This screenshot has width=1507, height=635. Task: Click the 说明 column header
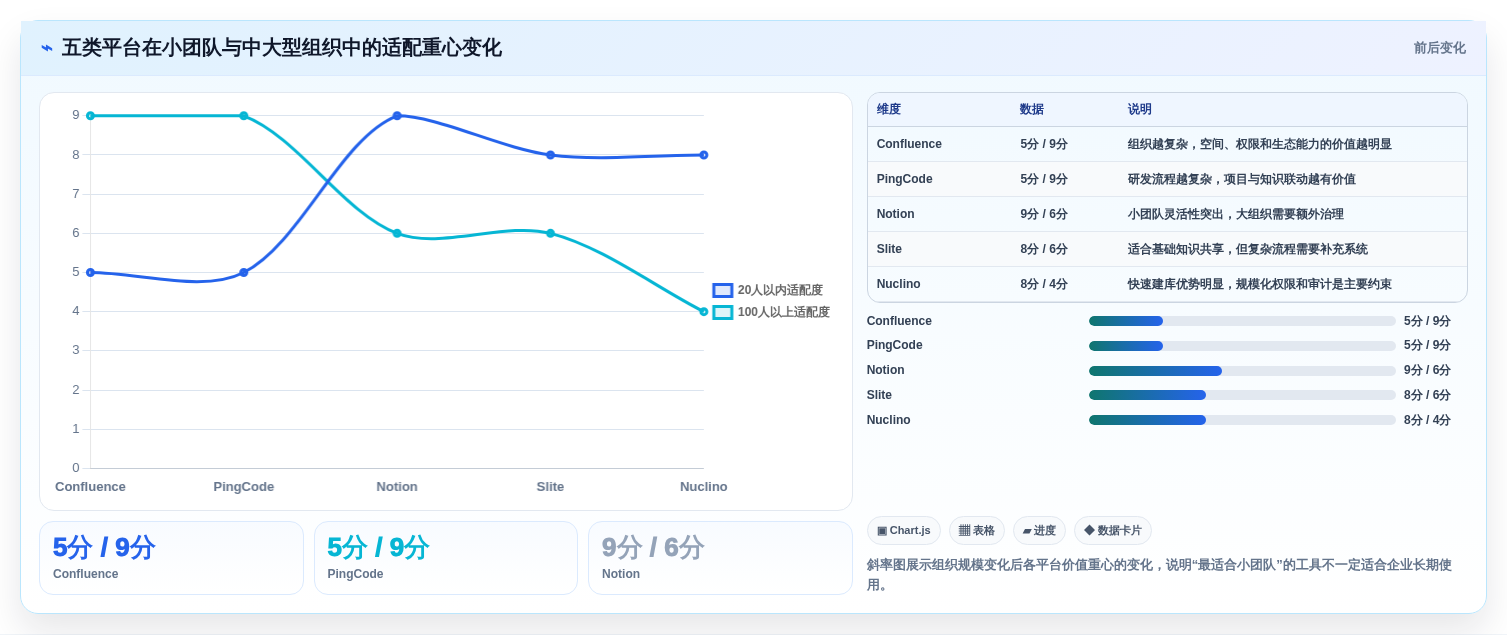pos(1139,110)
